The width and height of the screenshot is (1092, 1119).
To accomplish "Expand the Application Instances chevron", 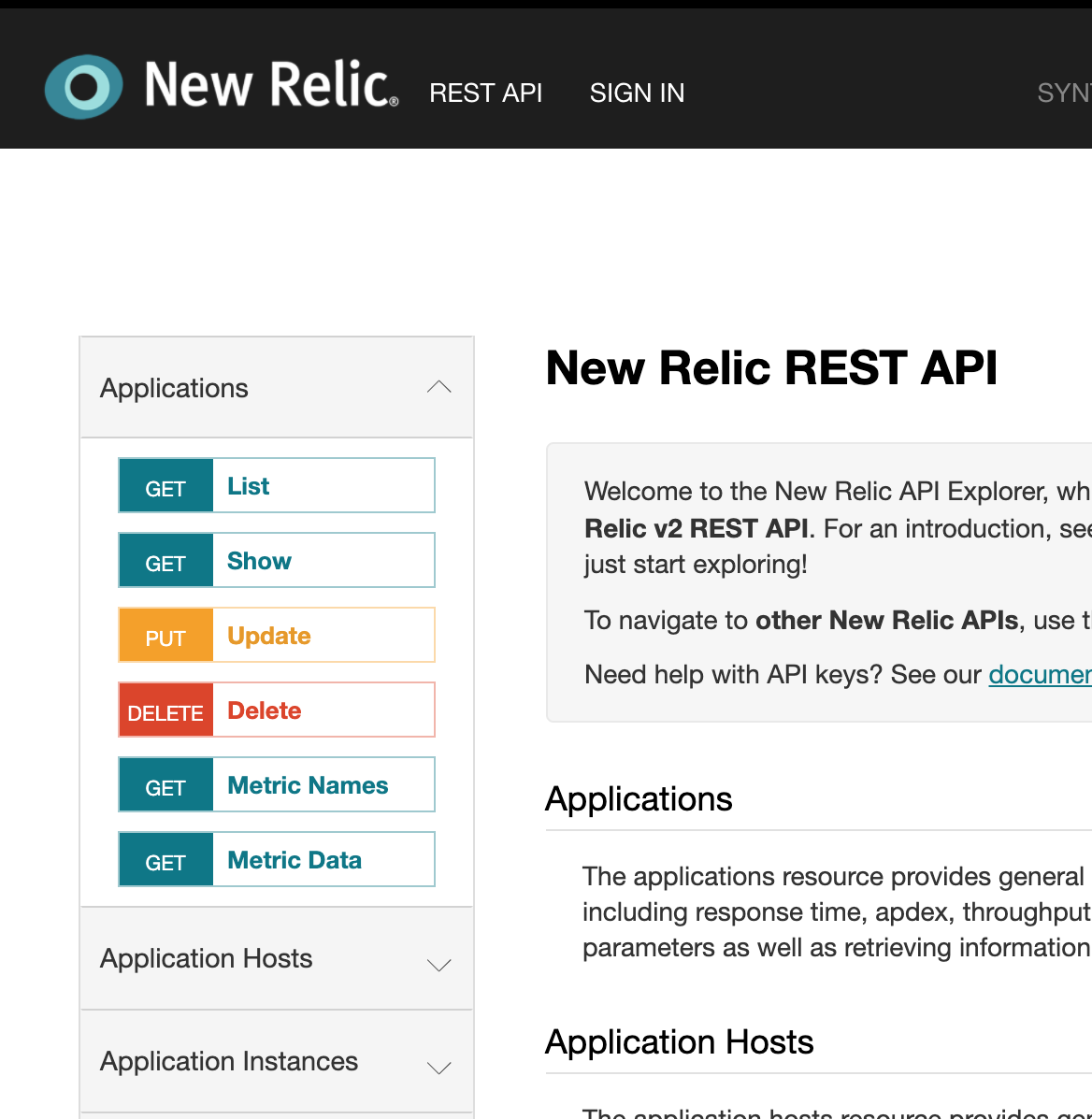I will [438, 1068].
